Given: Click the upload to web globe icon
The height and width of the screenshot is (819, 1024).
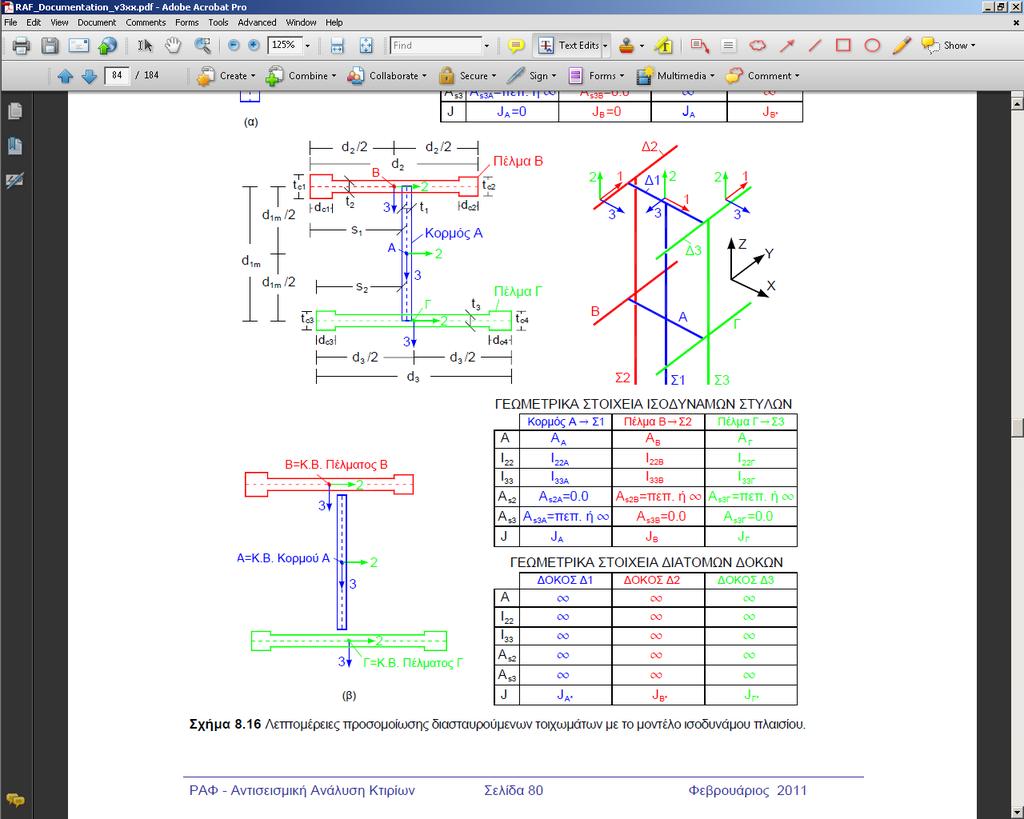Looking at the screenshot, I should [107, 46].
